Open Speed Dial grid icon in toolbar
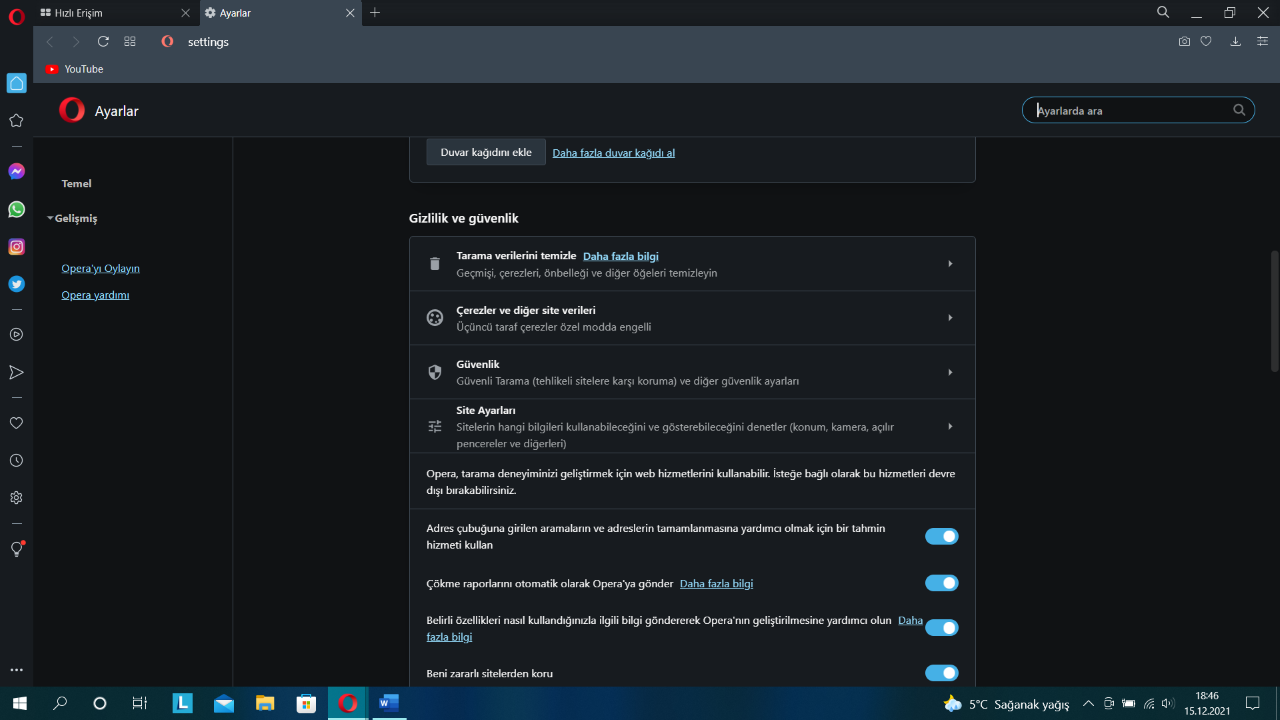This screenshot has height=720, width=1280. pos(130,41)
